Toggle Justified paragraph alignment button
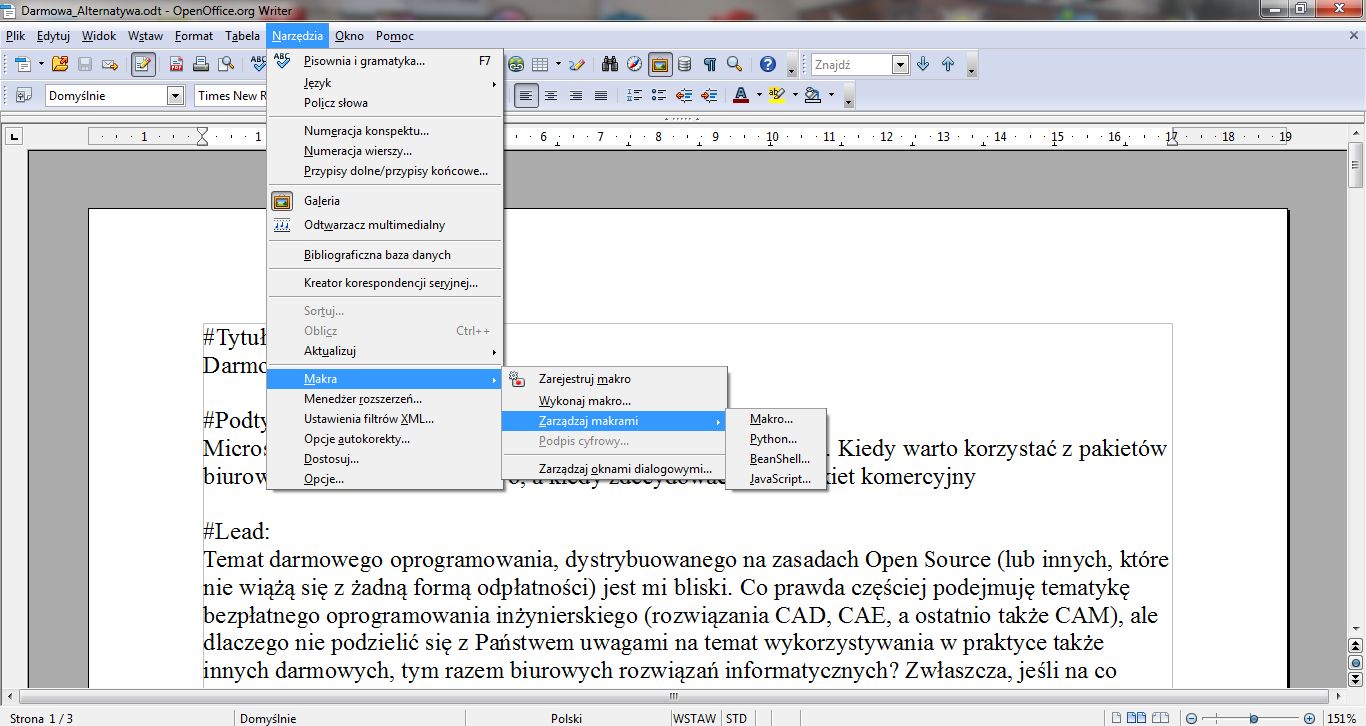The height and width of the screenshot is (726, 1366). point(601,96)
